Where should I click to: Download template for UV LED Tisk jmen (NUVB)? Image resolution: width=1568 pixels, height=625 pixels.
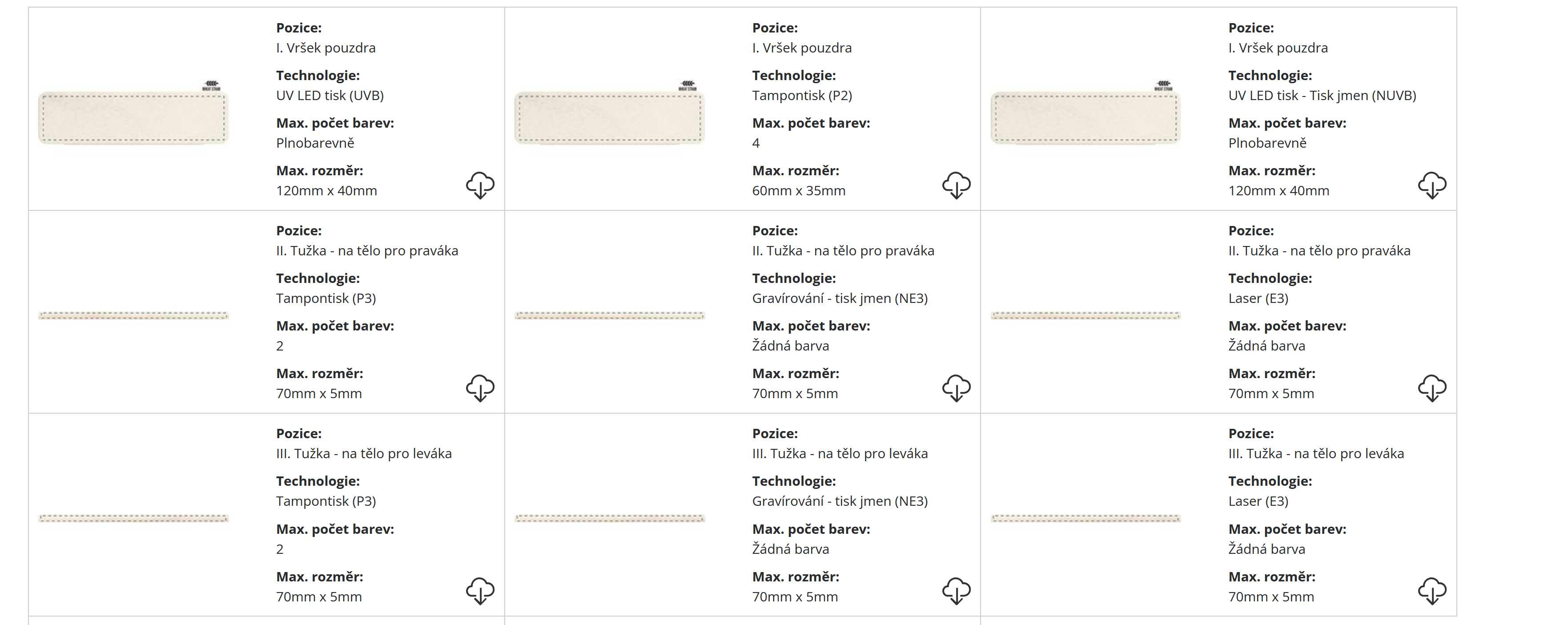coord(1432,185)
